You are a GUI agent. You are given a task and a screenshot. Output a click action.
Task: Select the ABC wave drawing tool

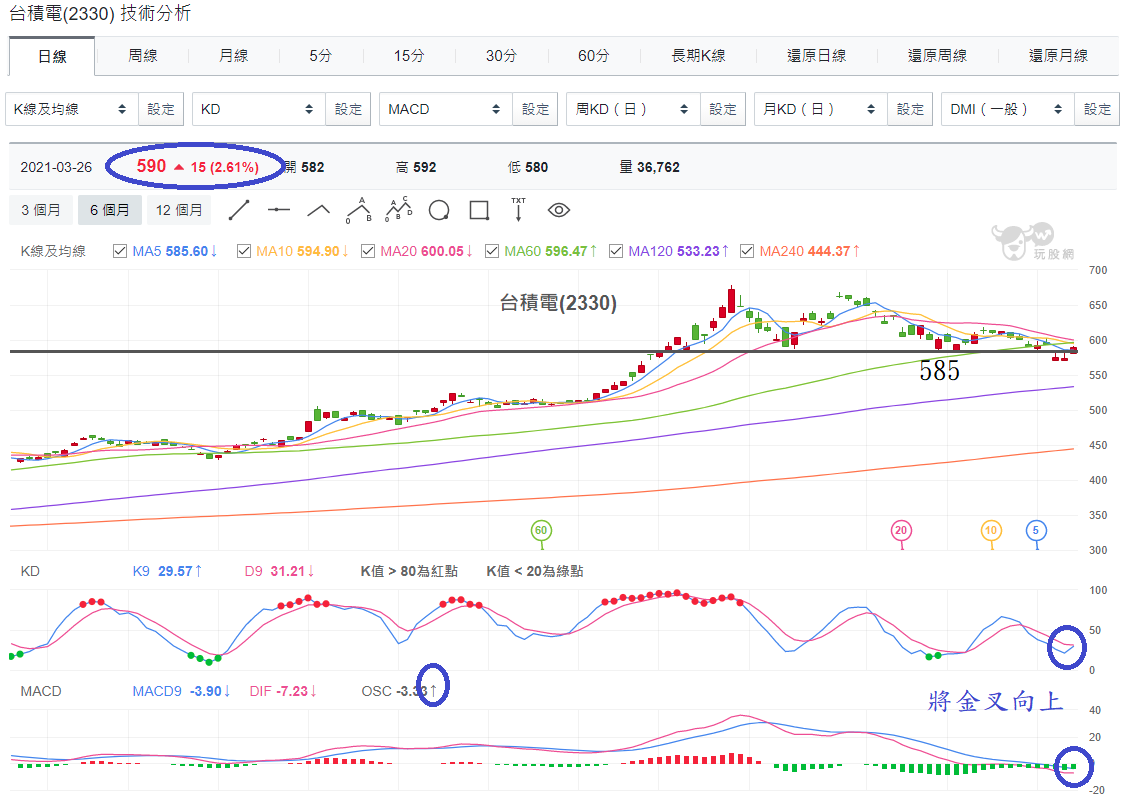[x=359, y=210]
